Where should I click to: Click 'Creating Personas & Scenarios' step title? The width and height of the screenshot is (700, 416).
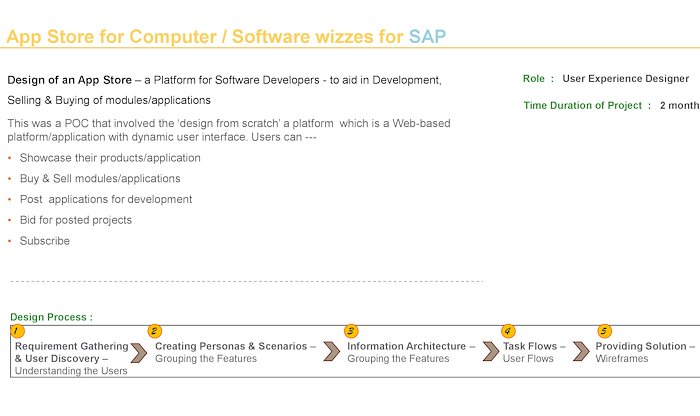[x=231, y=346]
